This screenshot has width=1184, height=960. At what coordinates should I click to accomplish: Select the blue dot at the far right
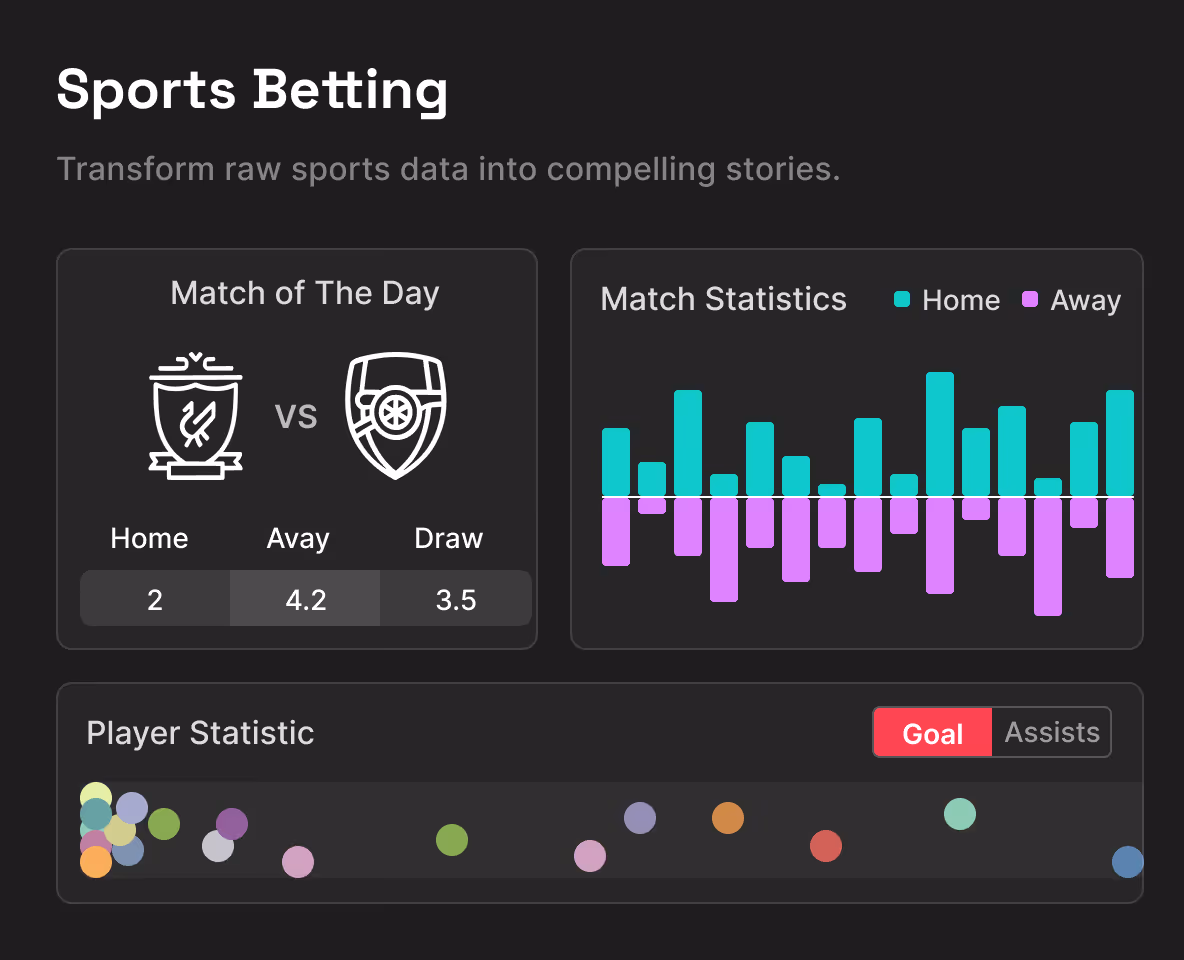1127,861
